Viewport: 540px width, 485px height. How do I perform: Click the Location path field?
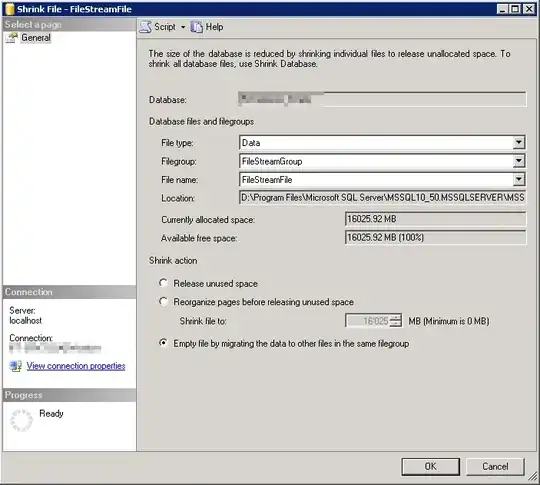pyautogui.click(x=382, y=198)
